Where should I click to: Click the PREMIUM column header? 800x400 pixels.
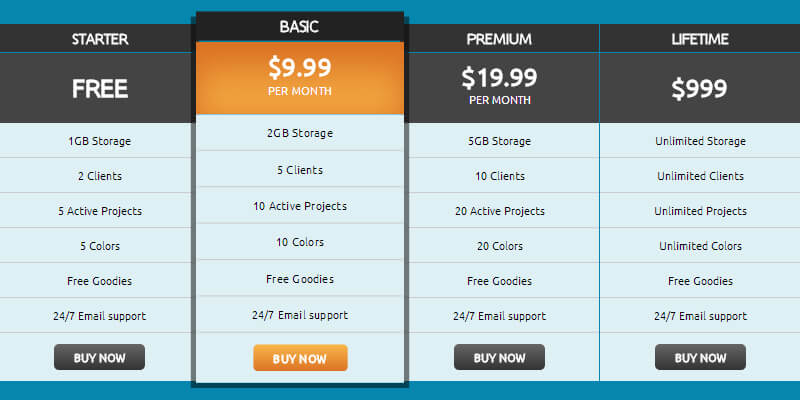(x=499, y=39)
